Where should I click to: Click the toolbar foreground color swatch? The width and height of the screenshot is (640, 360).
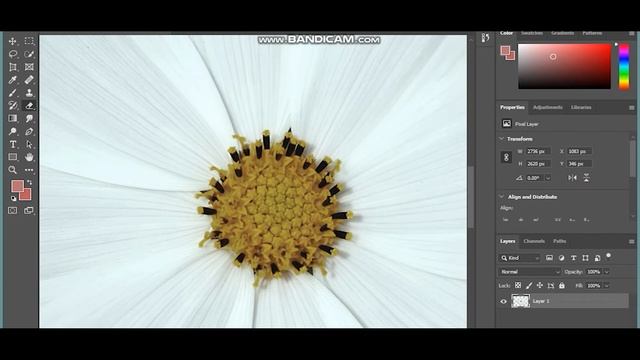tap(17, 186)
